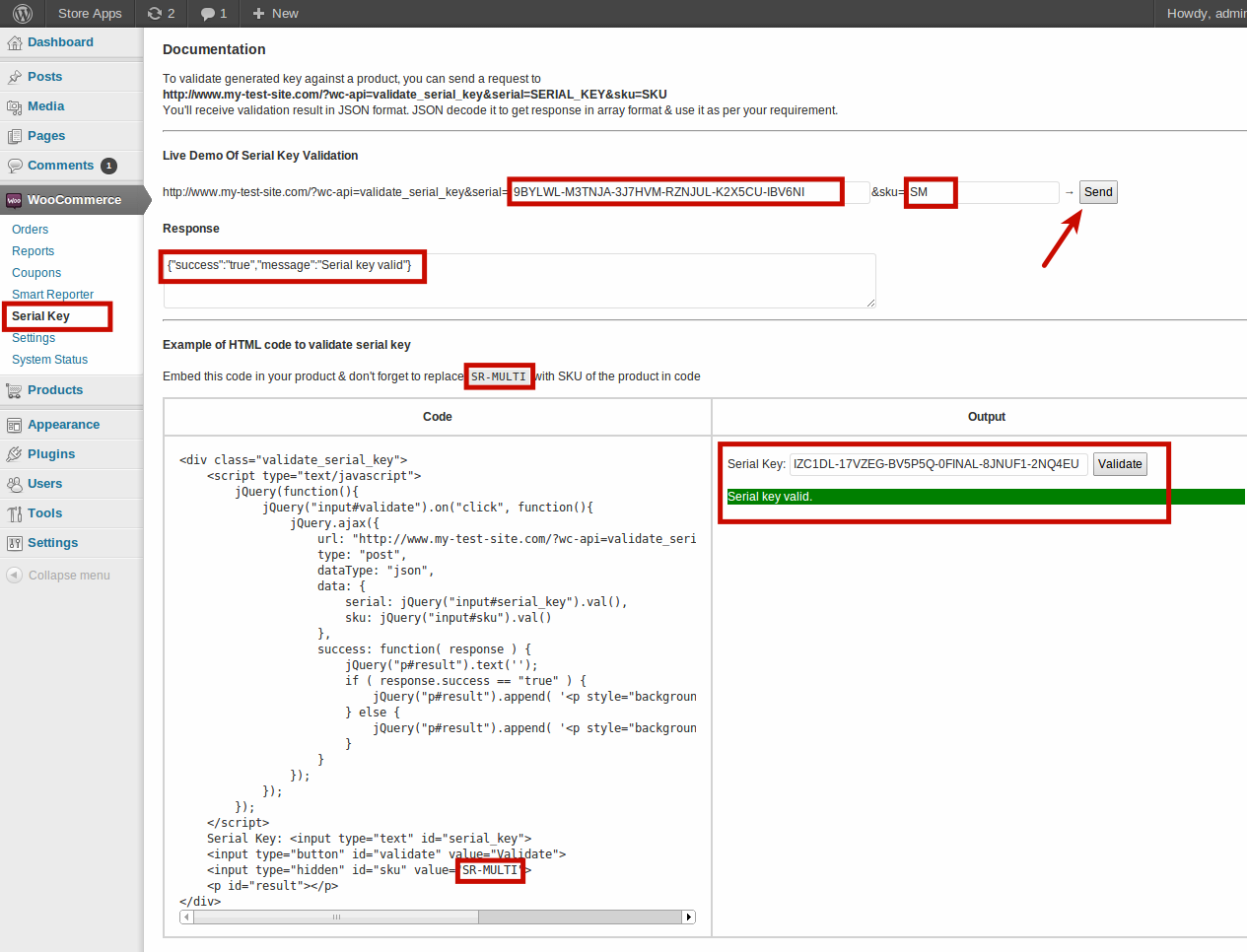The width and height of the screenshot is (1247, 952).
Task: Focus the serial key field in live demo
Action: pos(689,192)
